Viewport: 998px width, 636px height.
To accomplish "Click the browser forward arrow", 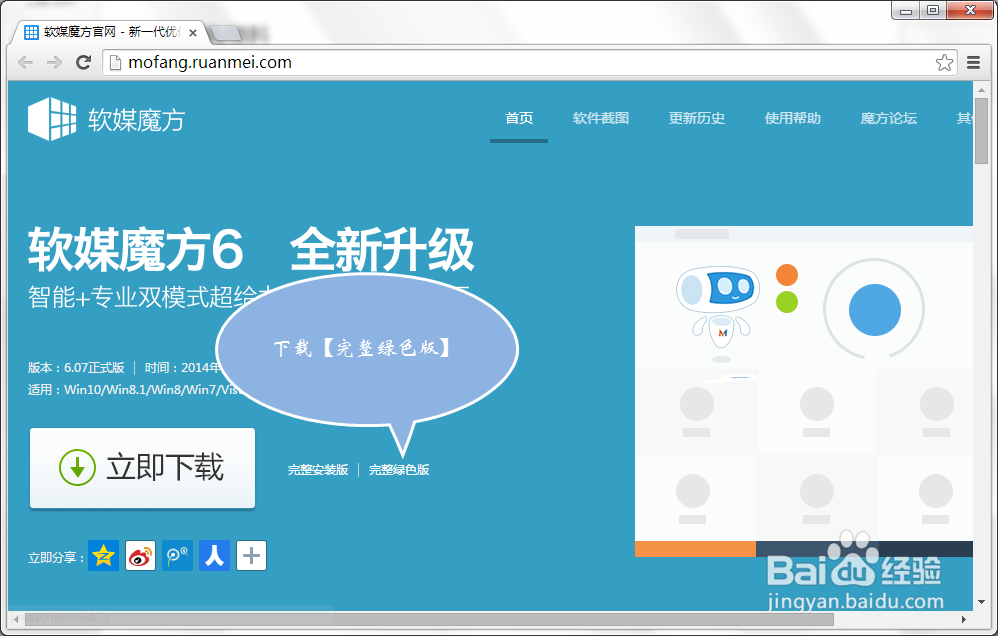I will [x=54, y=62].
